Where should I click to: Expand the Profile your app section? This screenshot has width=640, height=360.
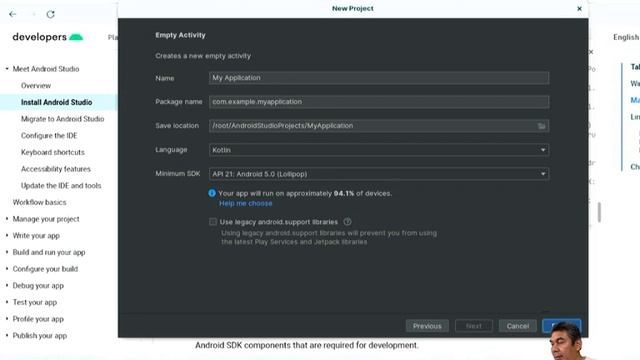tap(7, 319)
